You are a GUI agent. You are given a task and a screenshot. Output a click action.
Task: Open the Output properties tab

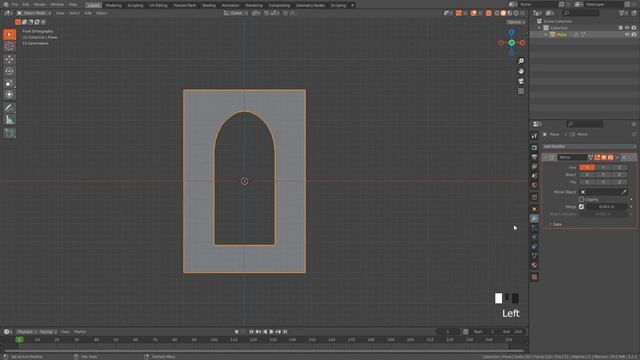[534, 157]
